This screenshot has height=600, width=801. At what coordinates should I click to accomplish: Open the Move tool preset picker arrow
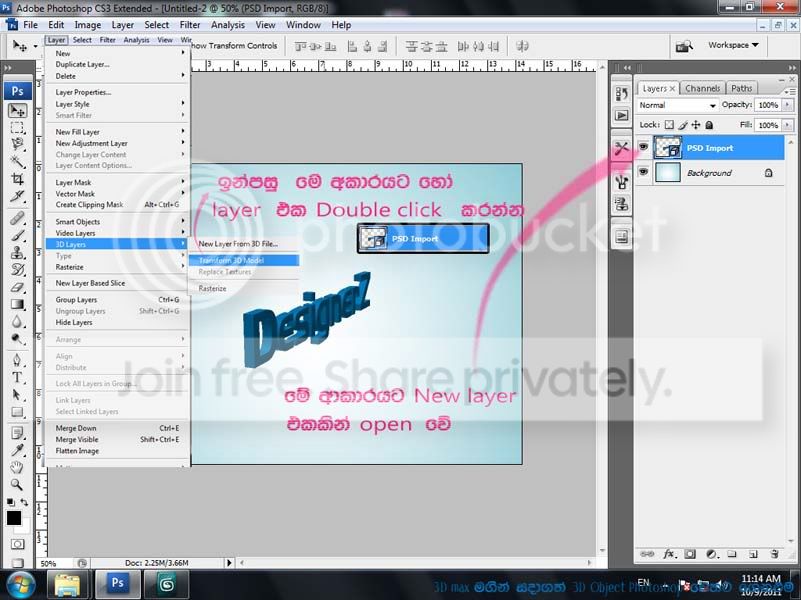(35, 46)
